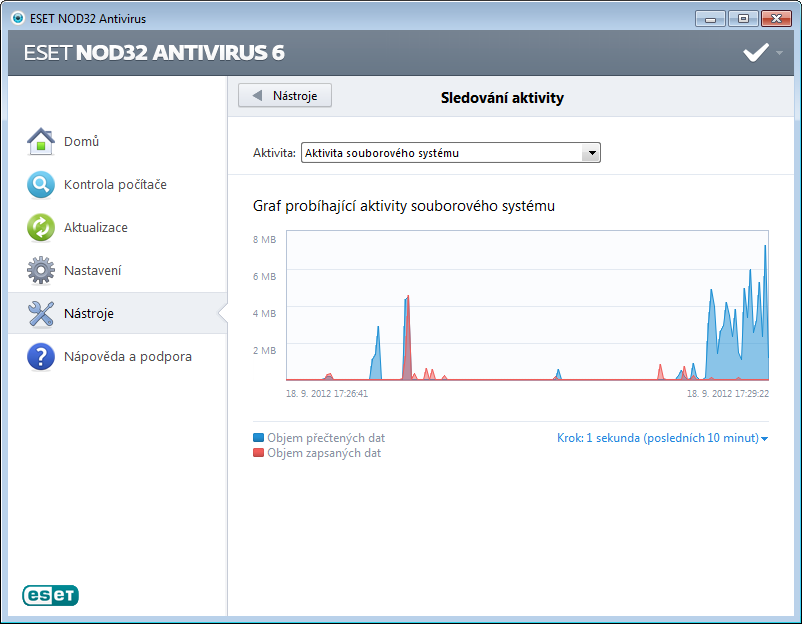
Task: Maximize the ESET NOD32 Antivirus window
Action: 743,19
